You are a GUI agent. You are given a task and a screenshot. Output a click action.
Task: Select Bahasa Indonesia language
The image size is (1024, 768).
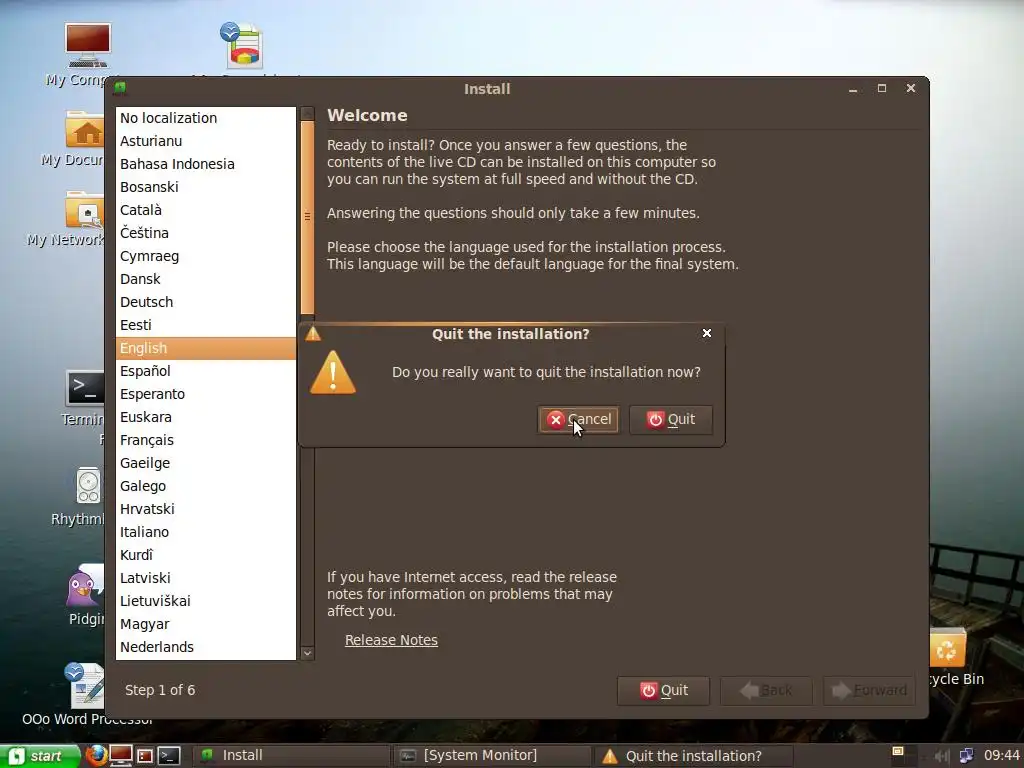pos(206,164)
